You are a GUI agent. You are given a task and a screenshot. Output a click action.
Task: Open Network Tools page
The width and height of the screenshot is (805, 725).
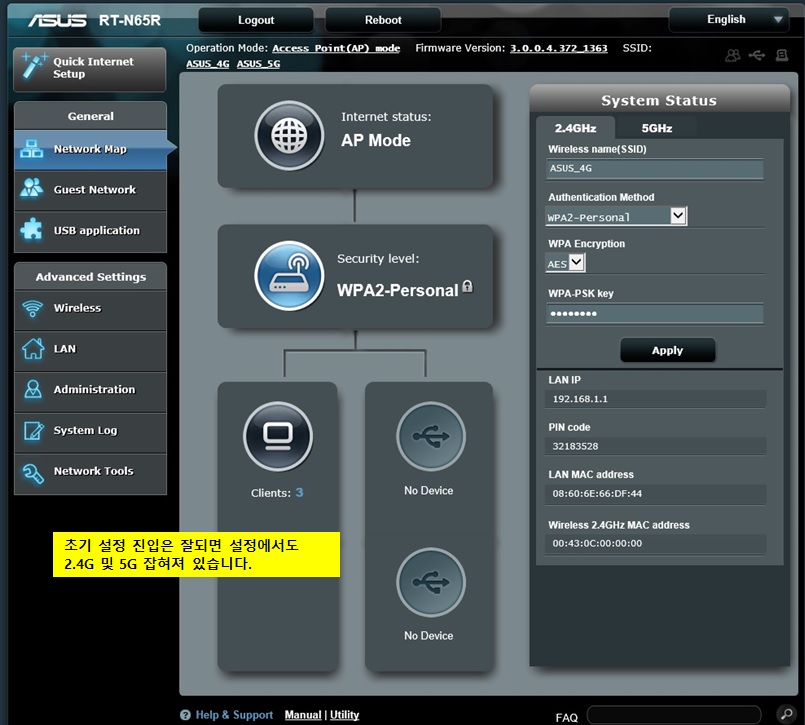(90, 472)
